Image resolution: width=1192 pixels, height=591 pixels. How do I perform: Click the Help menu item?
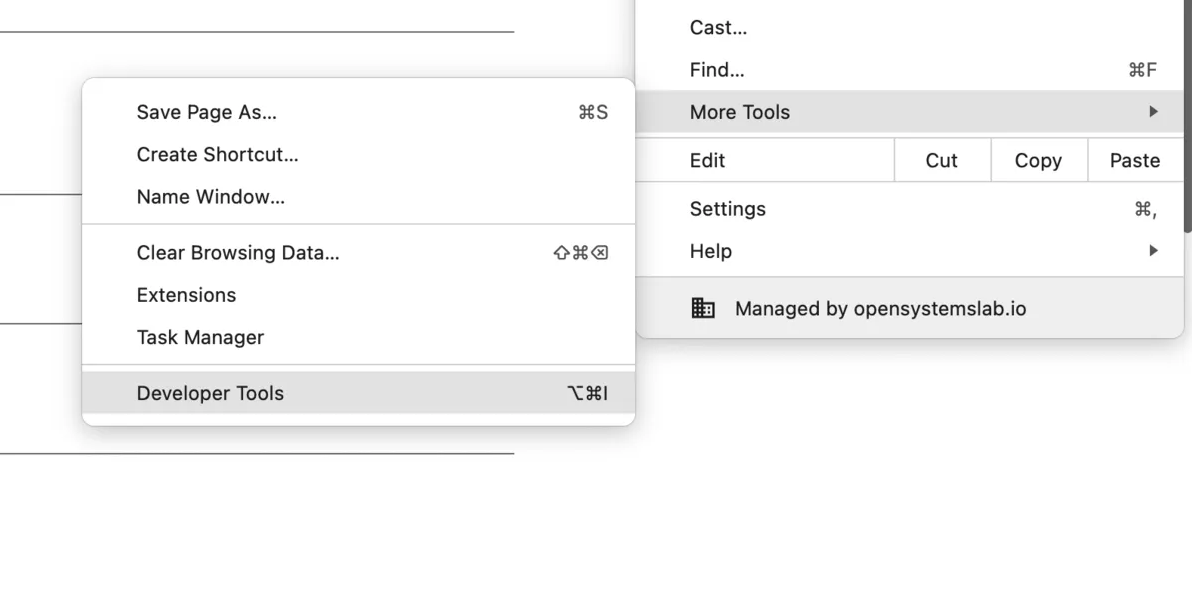[x=909, y=251]
